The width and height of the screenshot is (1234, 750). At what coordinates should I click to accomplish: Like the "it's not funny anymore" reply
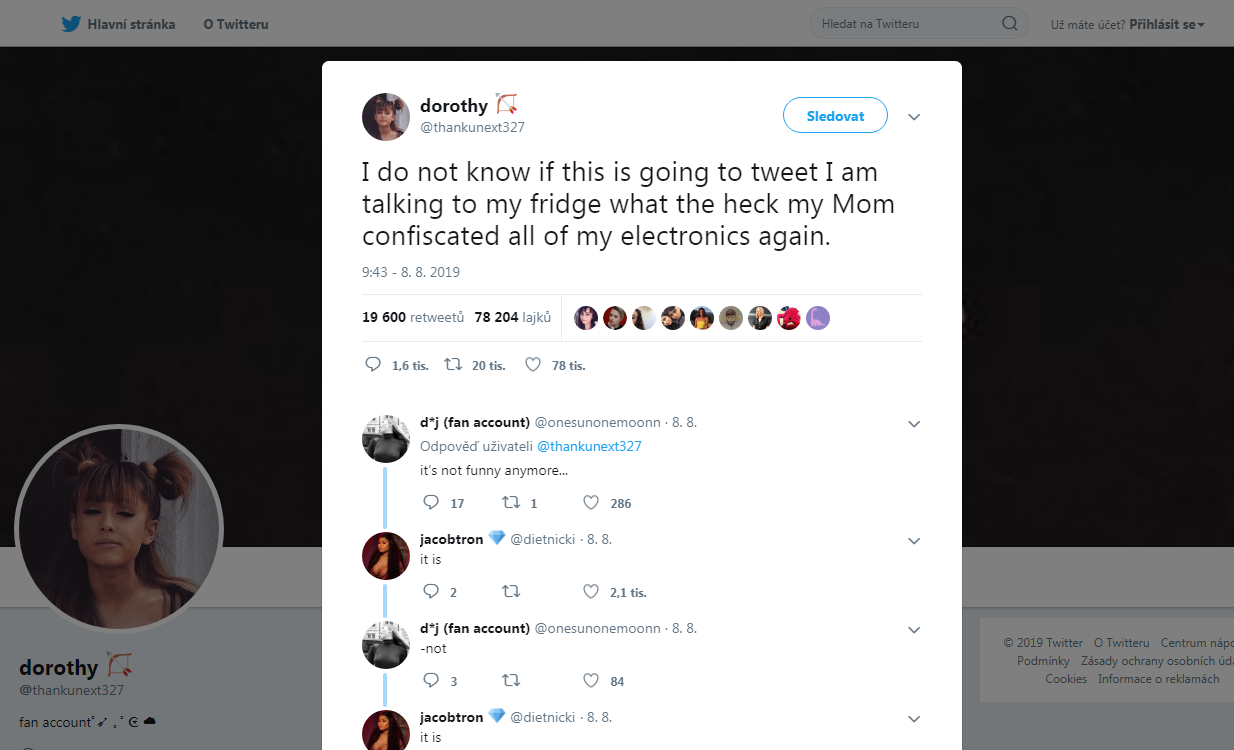tap(591, 502)
